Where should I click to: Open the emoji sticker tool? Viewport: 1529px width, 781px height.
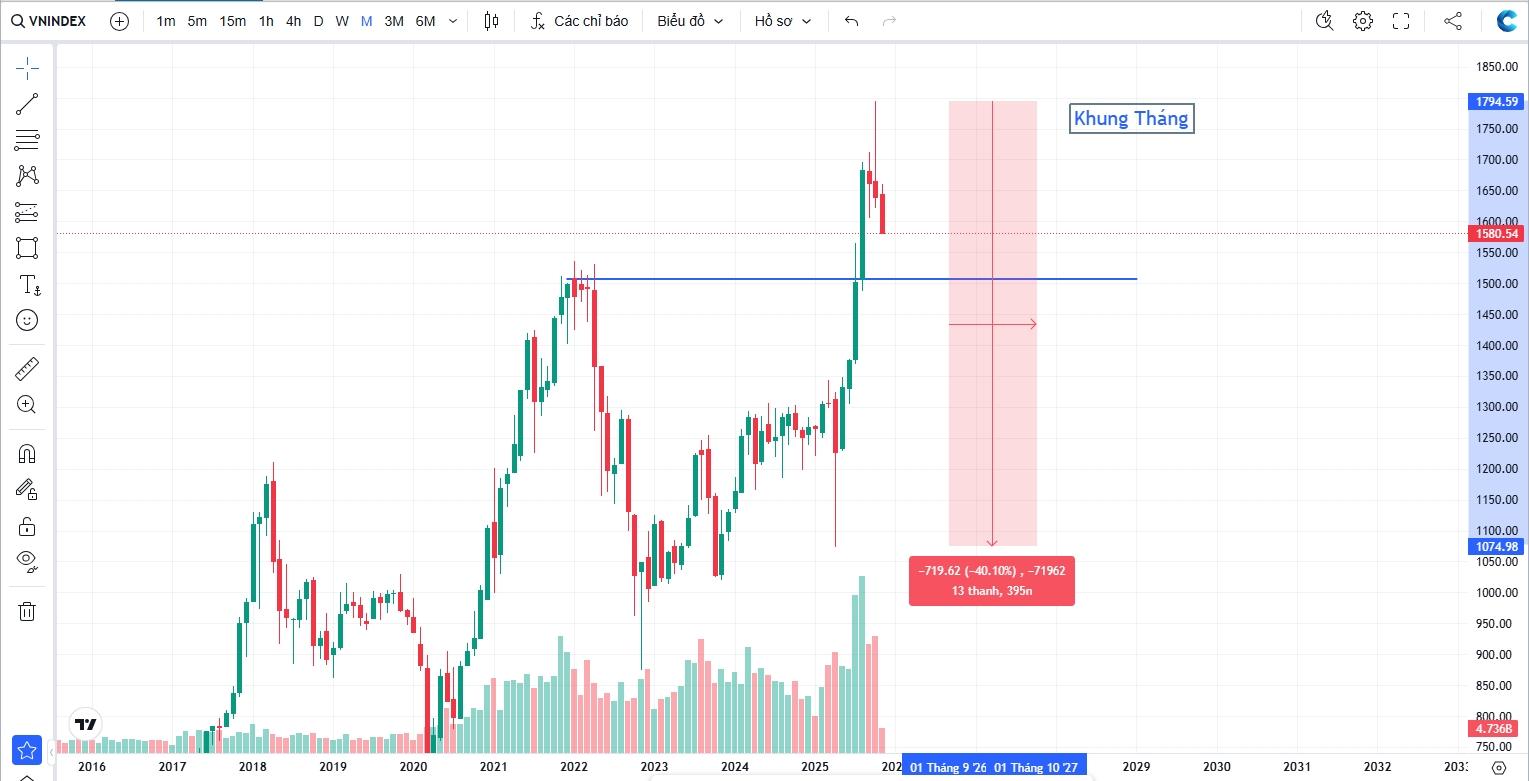pos(27,320)
